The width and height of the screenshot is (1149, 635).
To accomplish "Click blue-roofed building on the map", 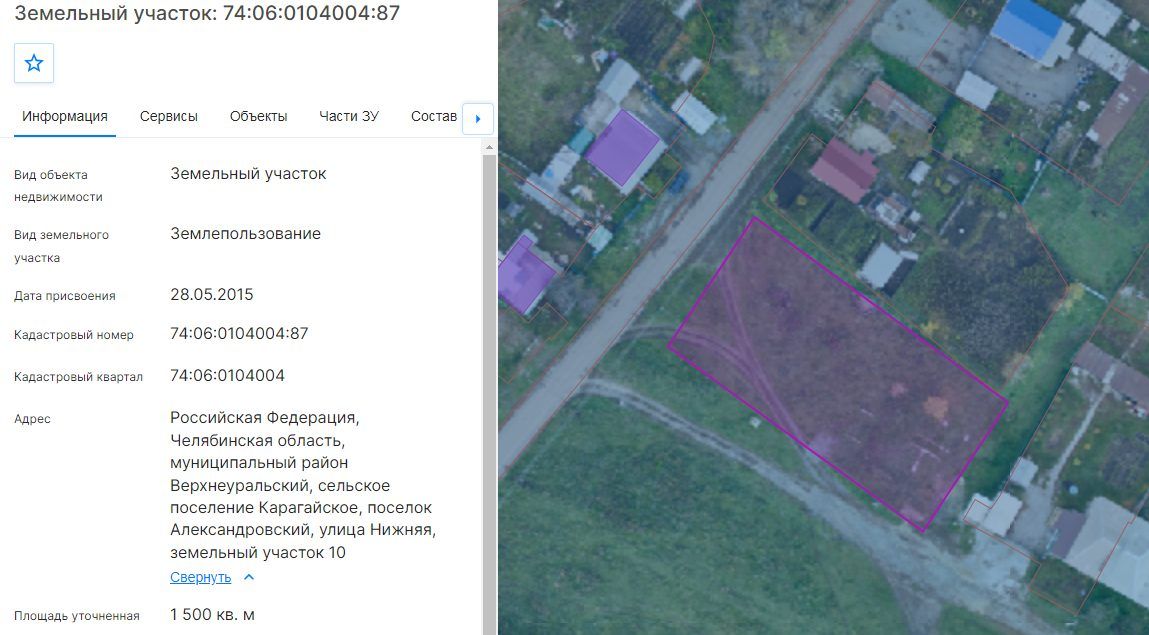I will tap(1030, 30).
